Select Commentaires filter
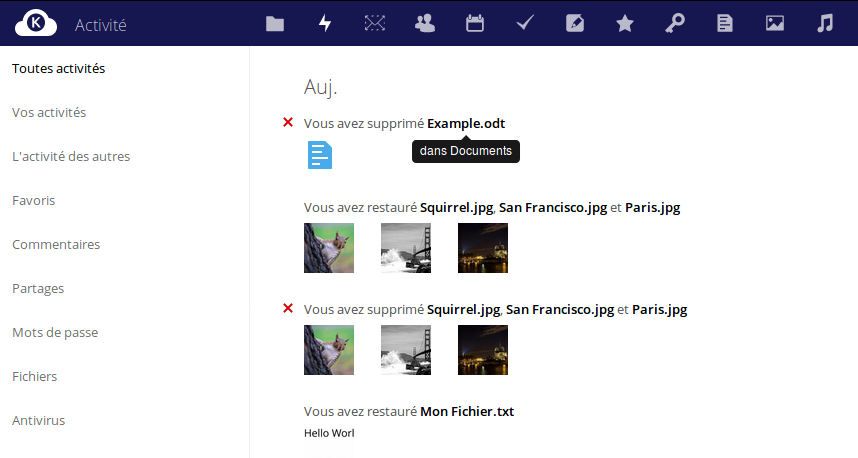The height and width of the screenshot is (458, 858). 56,245
